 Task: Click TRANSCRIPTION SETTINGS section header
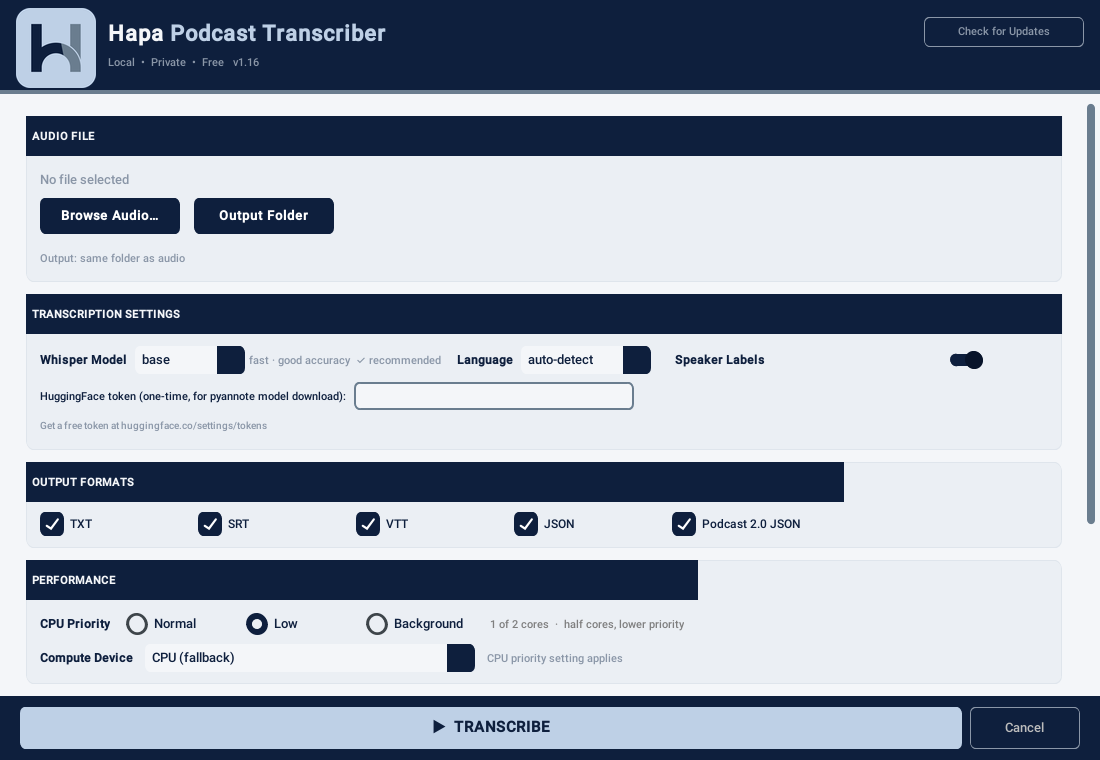544,314
